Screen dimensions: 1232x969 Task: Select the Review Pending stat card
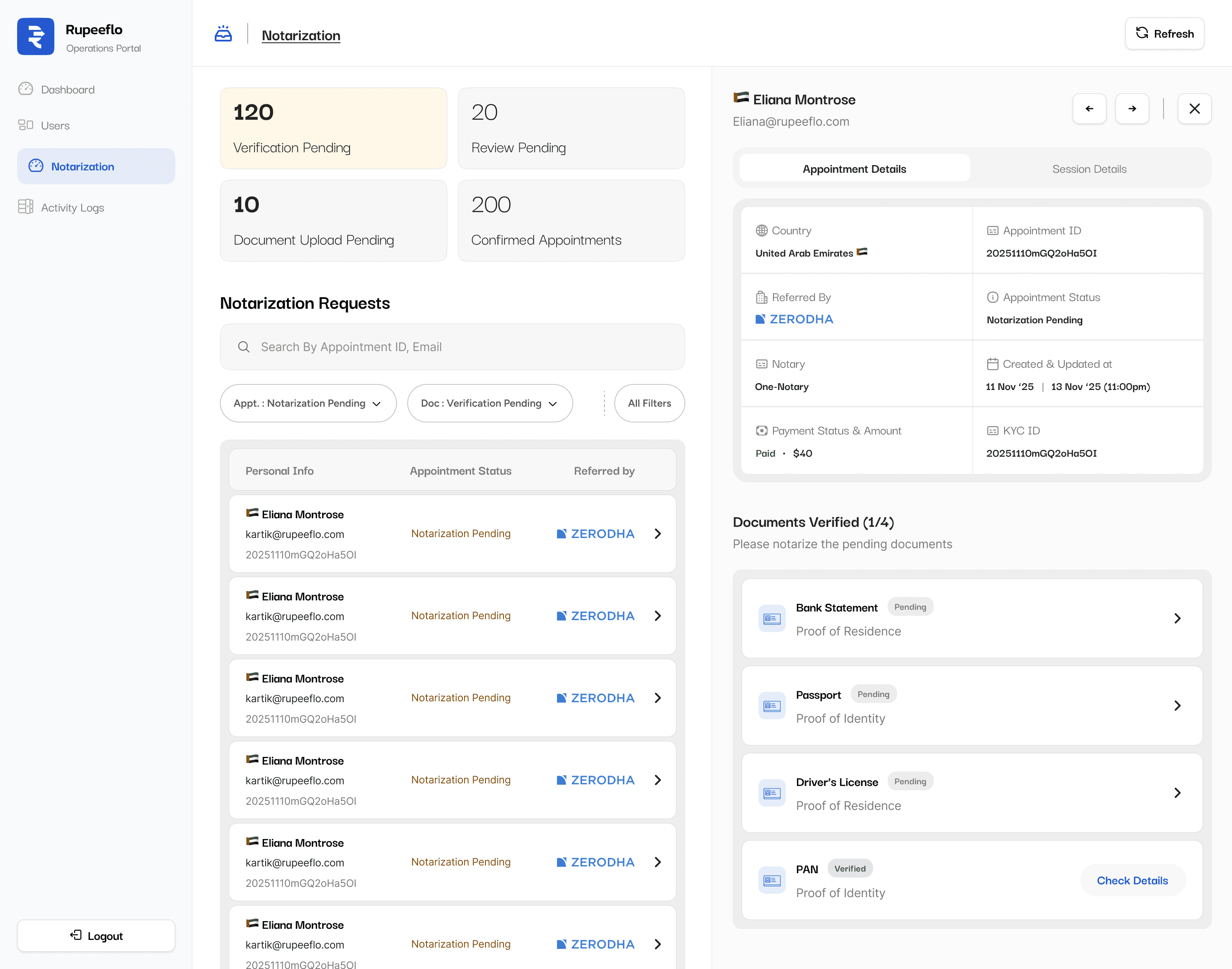[570, 128]
